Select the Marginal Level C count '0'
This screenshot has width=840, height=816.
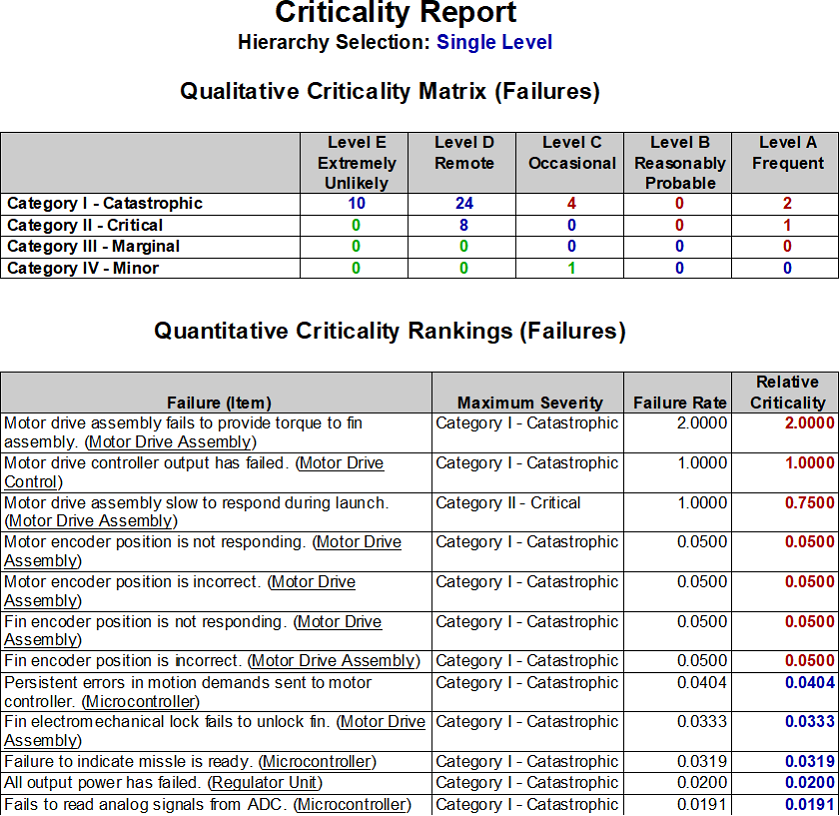click(572, 246)
